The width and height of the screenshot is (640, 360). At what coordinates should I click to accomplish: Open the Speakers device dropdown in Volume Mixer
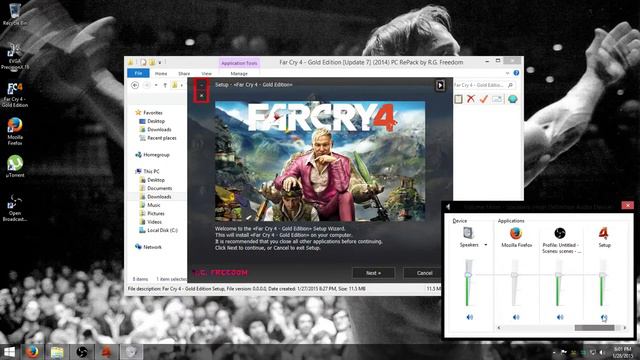486,245
